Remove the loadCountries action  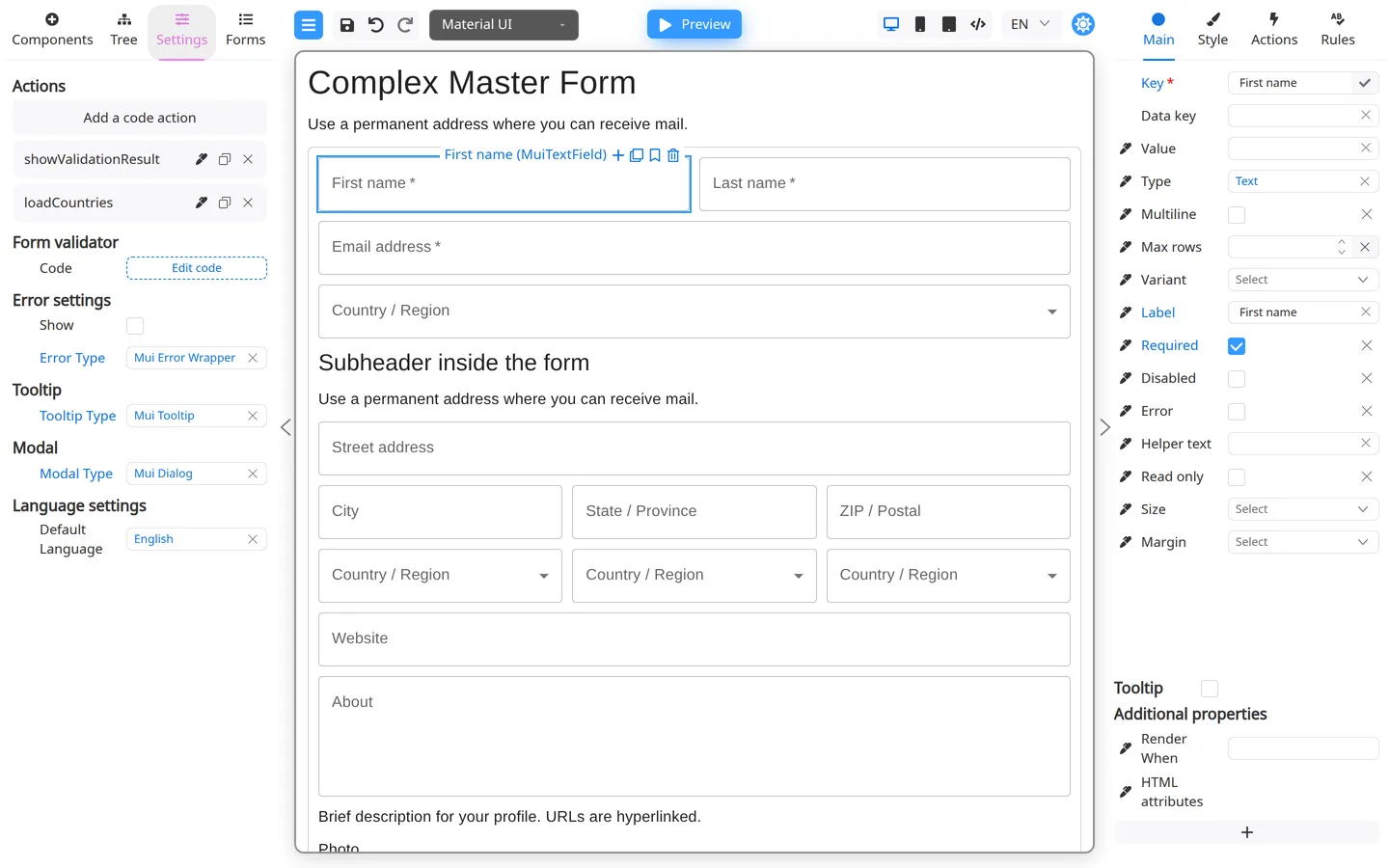tap(248, 203)
